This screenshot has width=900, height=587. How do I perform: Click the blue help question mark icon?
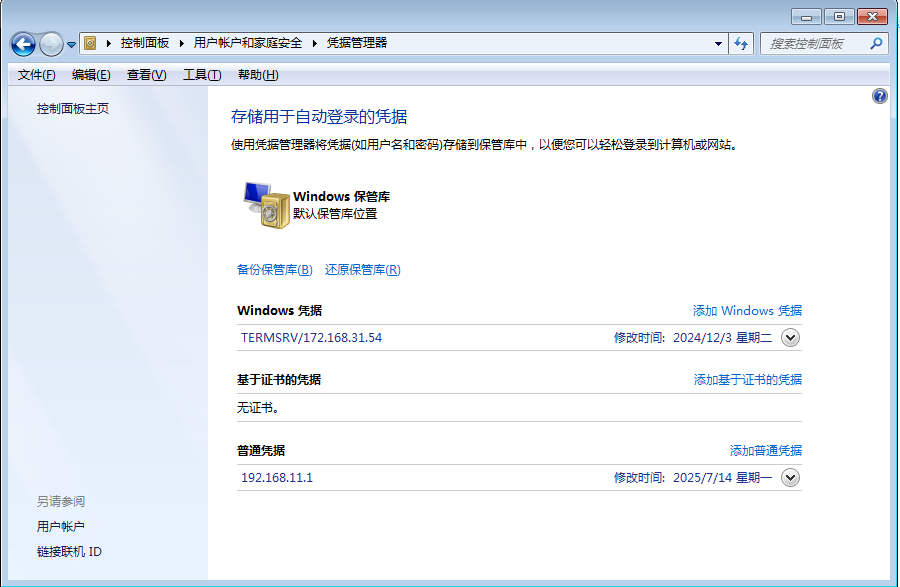click(880, 96)
